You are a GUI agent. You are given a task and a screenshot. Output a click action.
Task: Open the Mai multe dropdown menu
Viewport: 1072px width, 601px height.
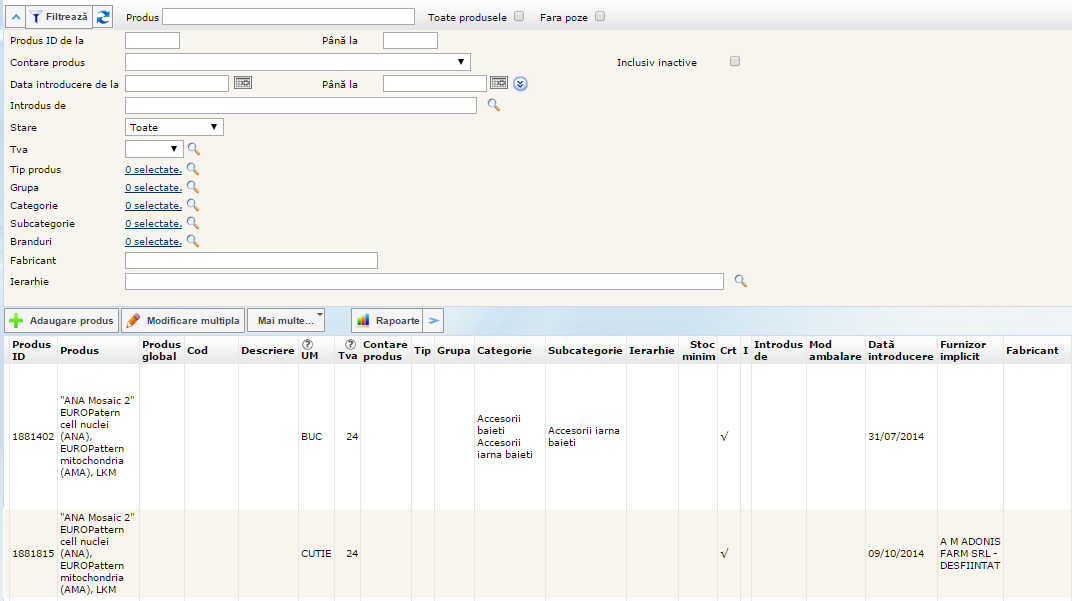[x=286, y=320]
